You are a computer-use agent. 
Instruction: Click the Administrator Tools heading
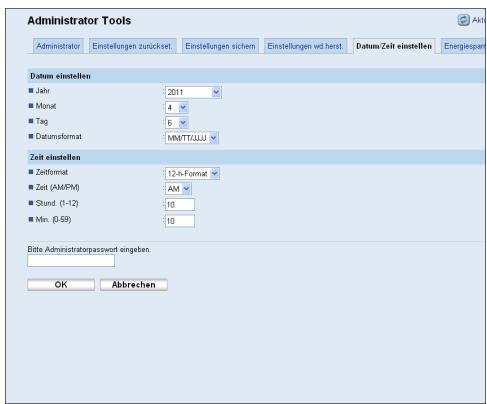coord(79,21)
